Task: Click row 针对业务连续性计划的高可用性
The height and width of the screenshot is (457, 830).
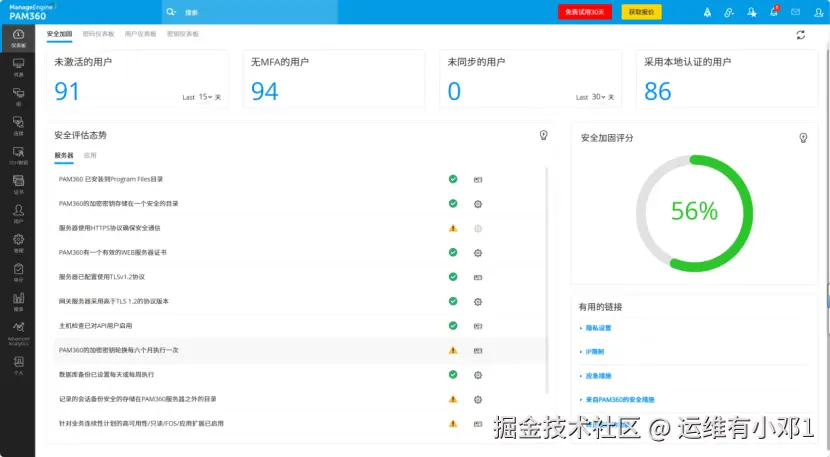Action: pos(300,424)
